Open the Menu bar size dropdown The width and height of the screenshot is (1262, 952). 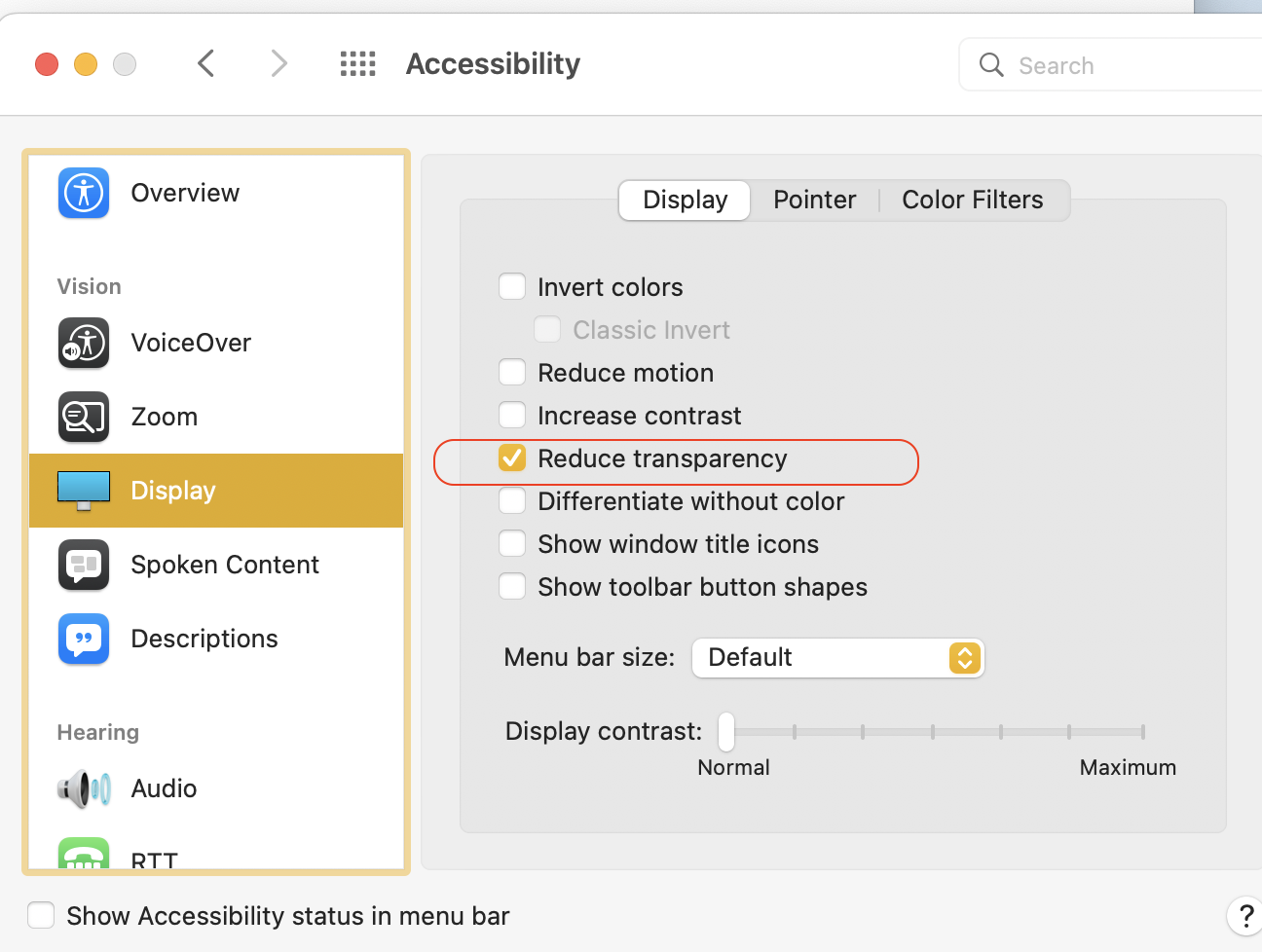click(837, 658)
